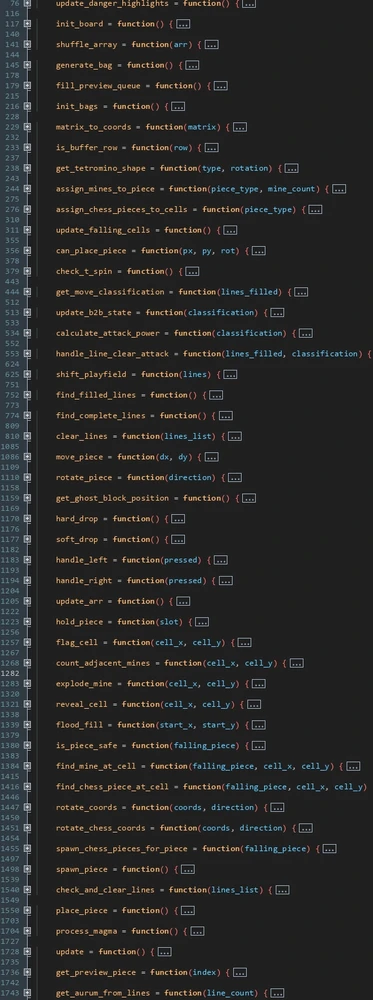Open the ellipsis marker after find_filled_lines
Screen dimensions: 373x1000
tap(216, 395)
